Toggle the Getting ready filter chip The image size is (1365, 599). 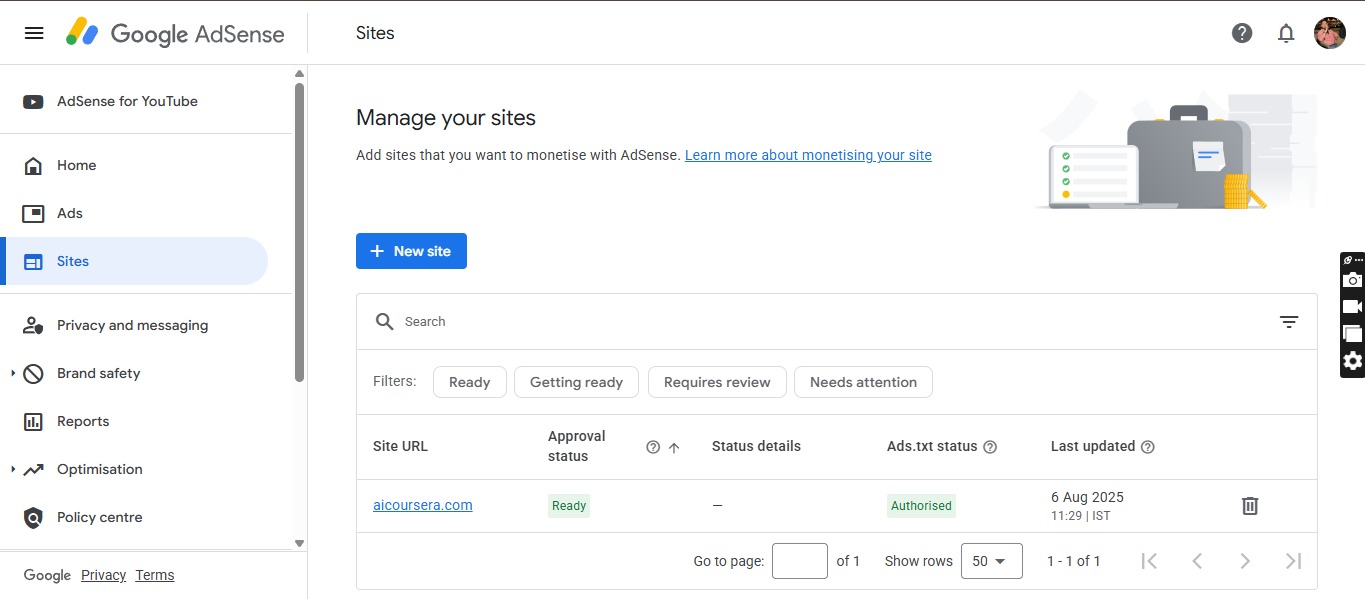coord(576,382)
